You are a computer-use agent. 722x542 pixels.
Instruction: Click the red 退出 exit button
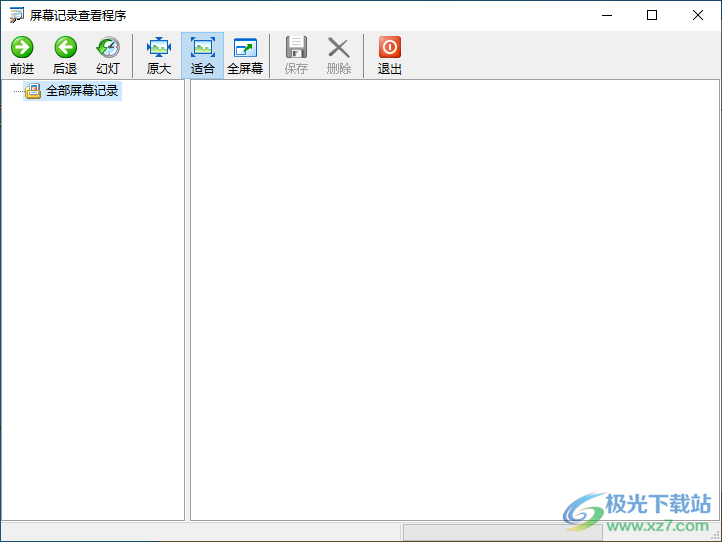pyautogui.click(x=390, y=55)
